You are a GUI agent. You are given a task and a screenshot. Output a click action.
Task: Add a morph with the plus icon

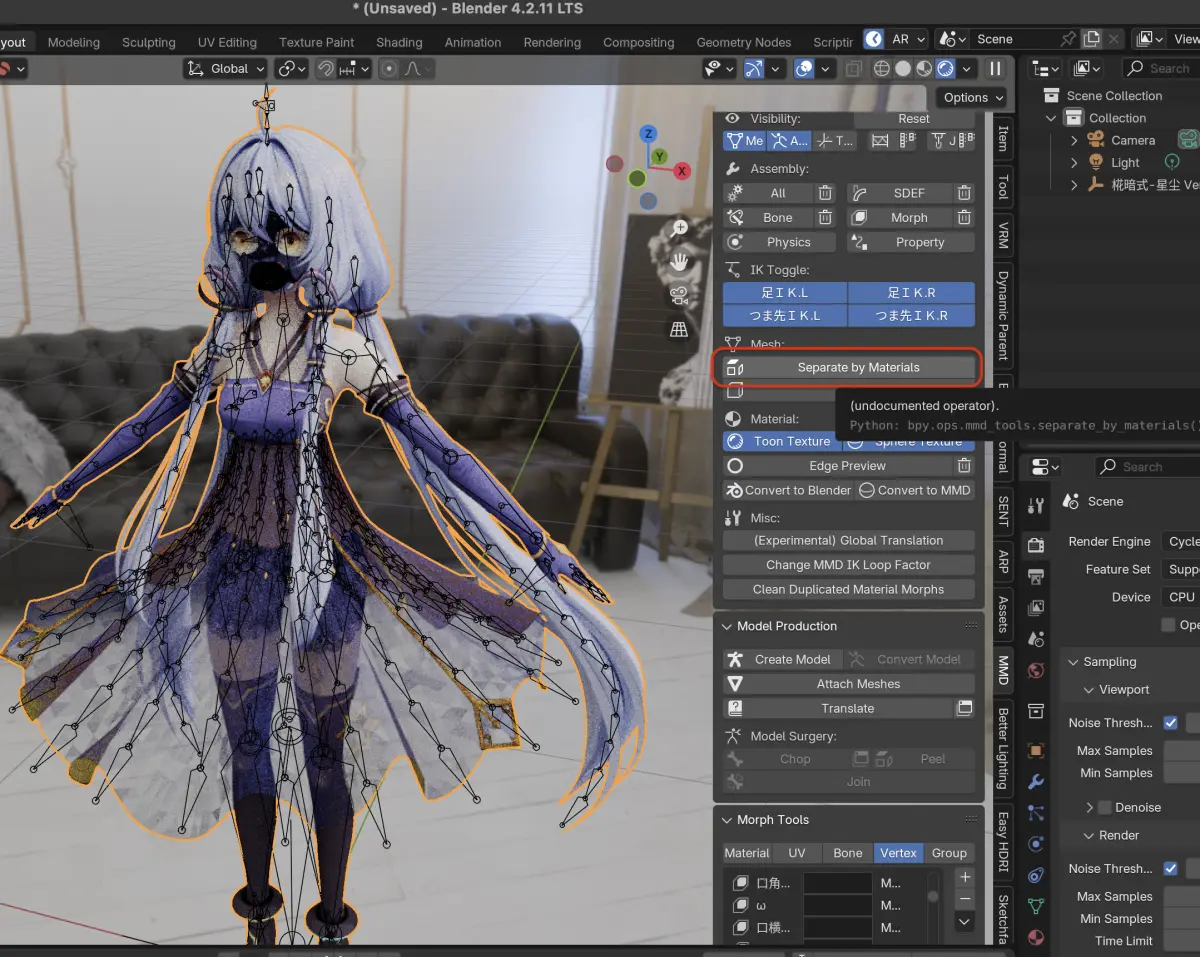[x=965, y=877]
